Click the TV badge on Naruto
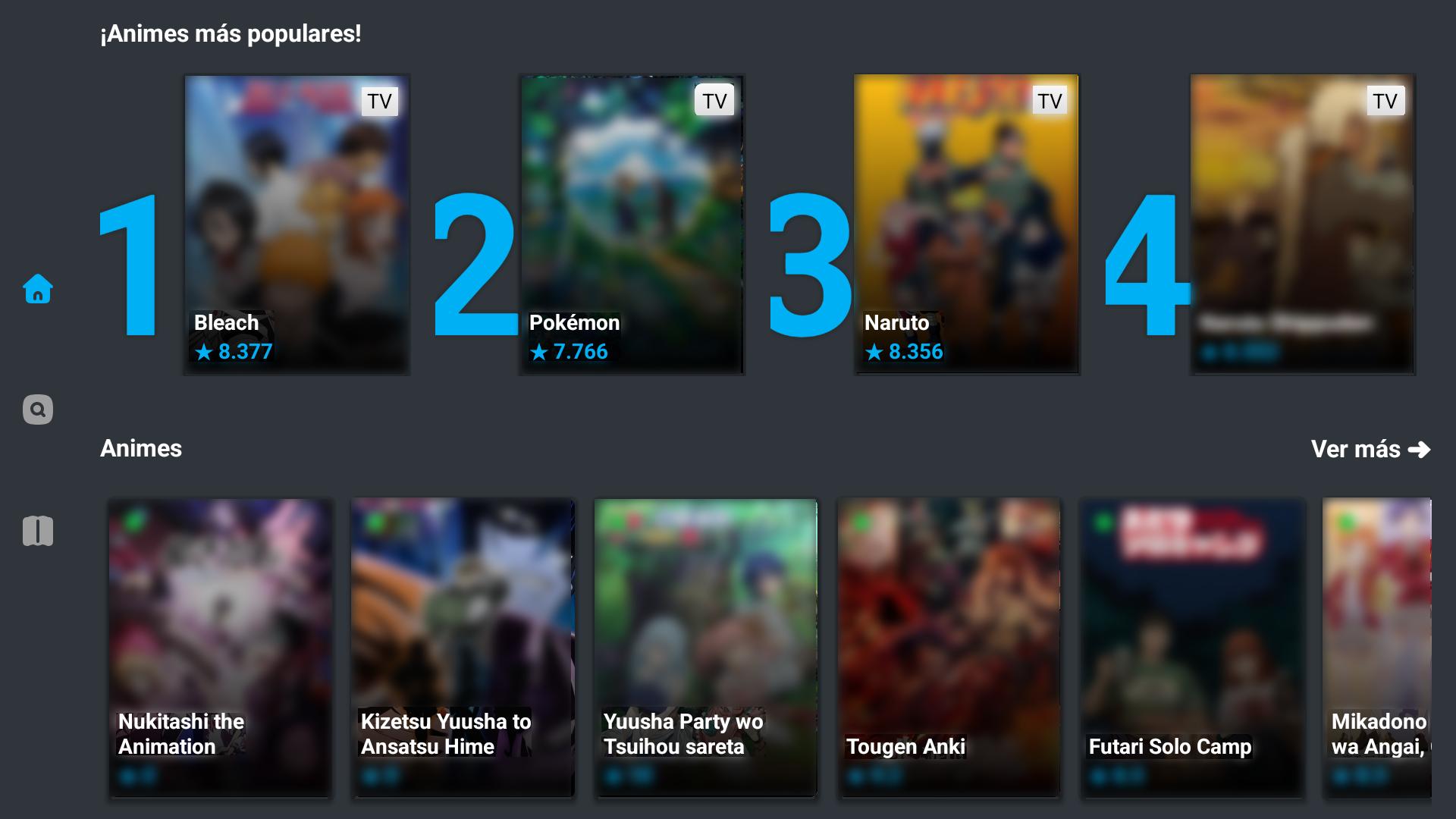The width and height of the screenshot is (1456, 819). [x=1050, y=101]
